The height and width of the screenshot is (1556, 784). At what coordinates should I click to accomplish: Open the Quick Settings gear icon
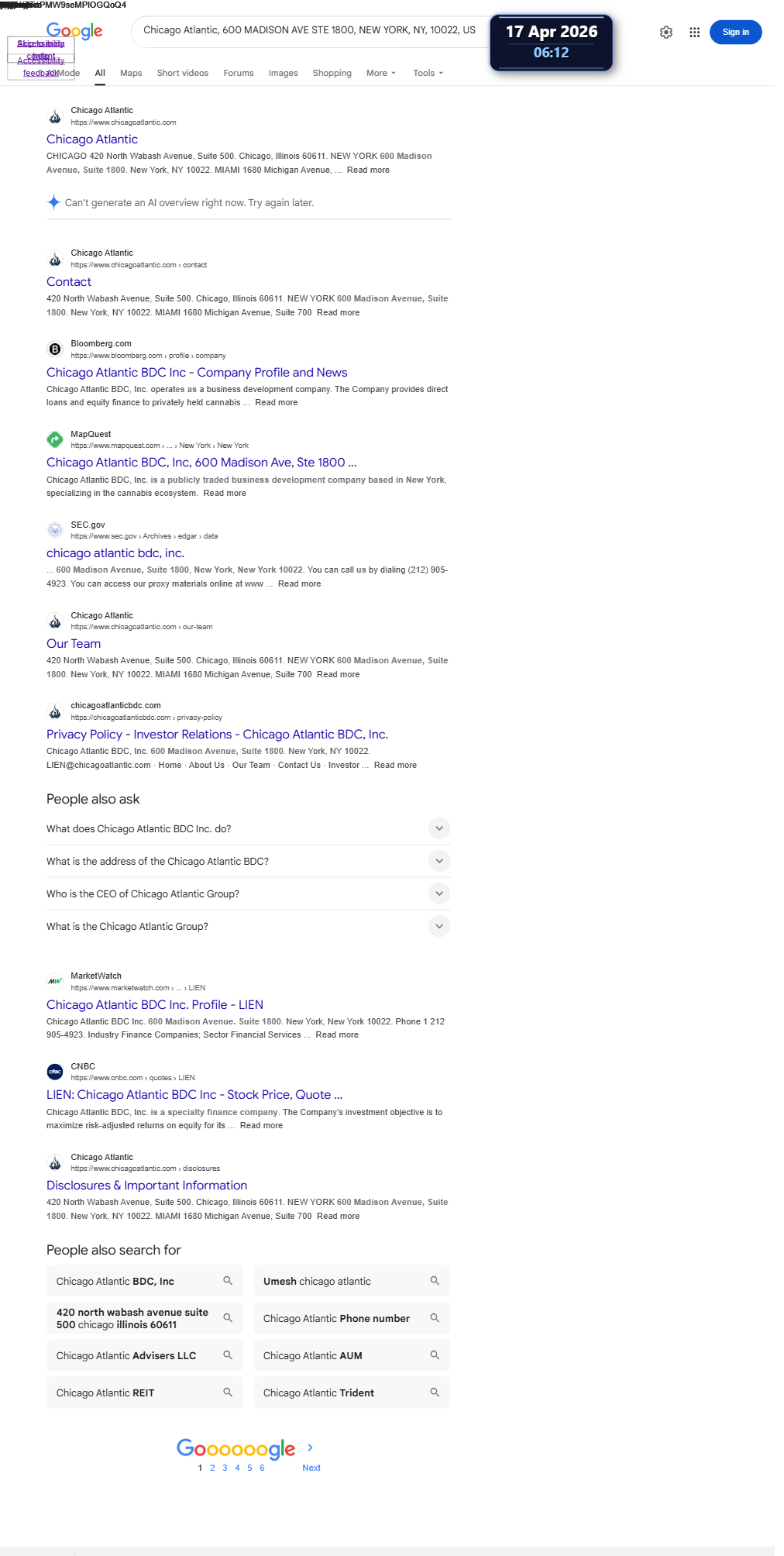[666, 33]
